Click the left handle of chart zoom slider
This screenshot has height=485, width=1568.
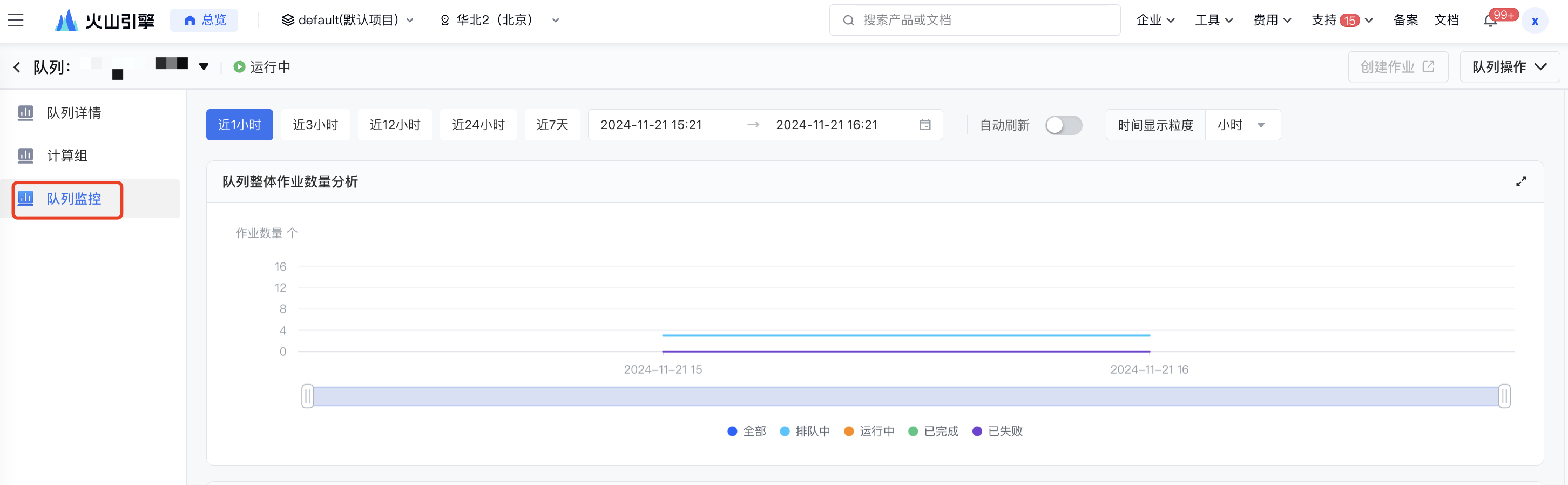point(307,396)
